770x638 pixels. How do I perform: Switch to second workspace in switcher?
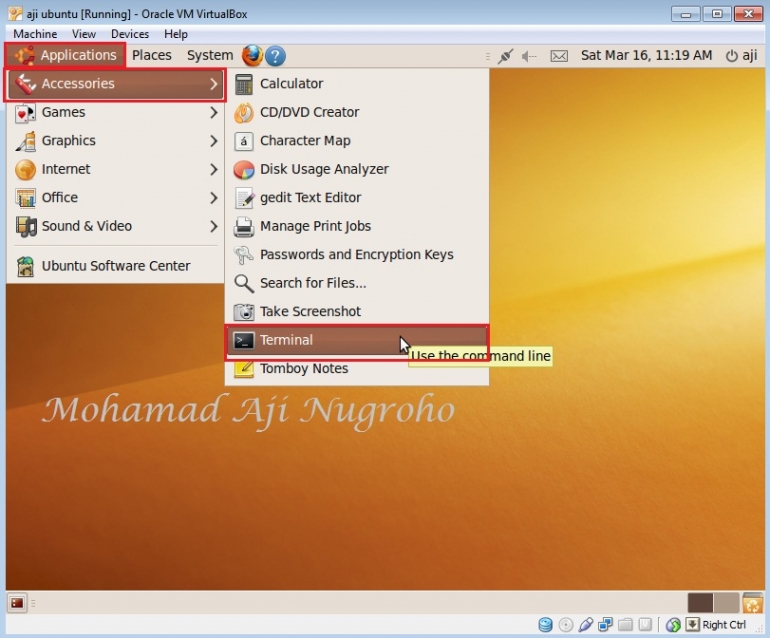(726, 603)
